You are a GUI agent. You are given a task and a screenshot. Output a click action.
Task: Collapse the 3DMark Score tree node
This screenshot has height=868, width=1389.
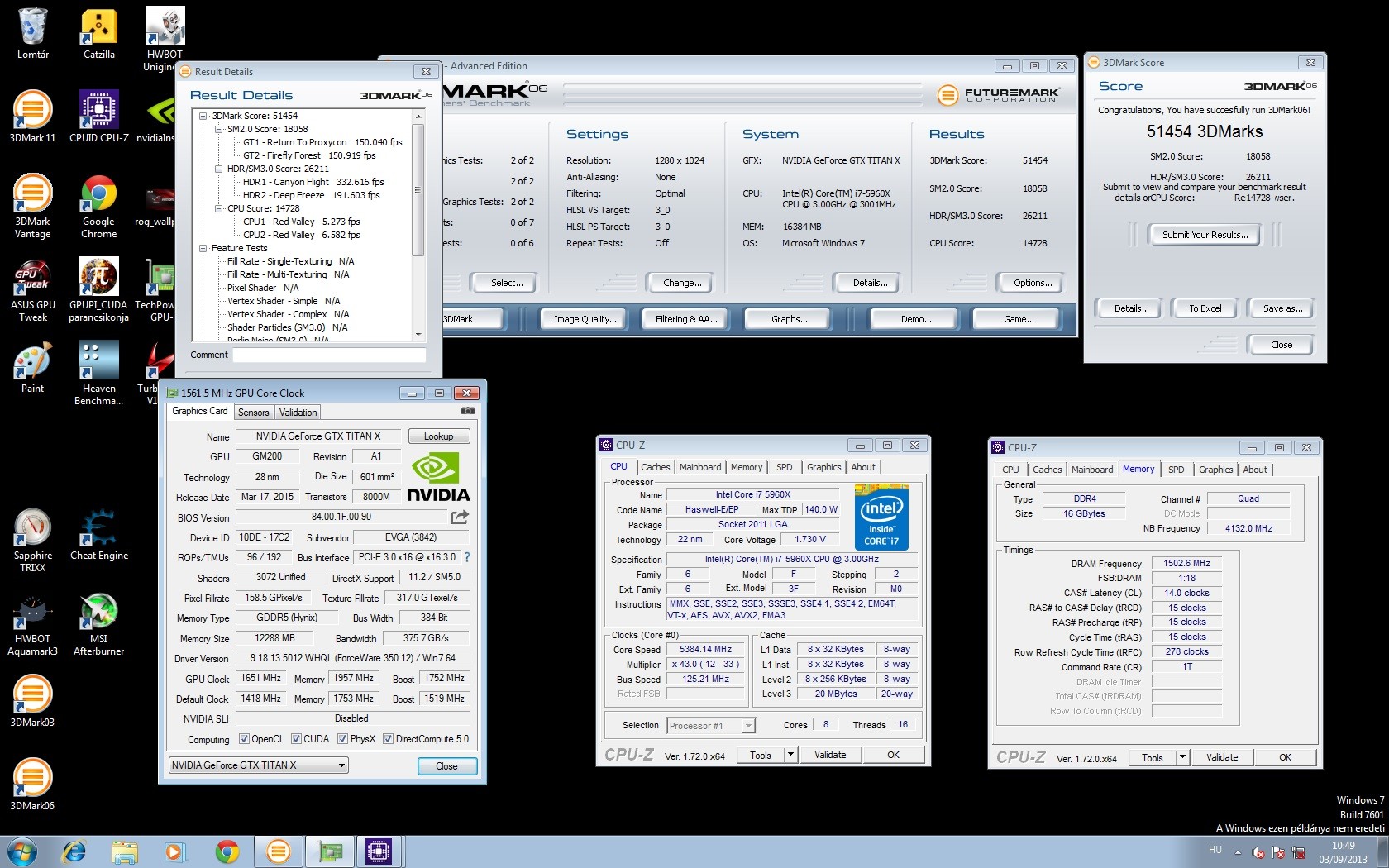pos(203,116)
